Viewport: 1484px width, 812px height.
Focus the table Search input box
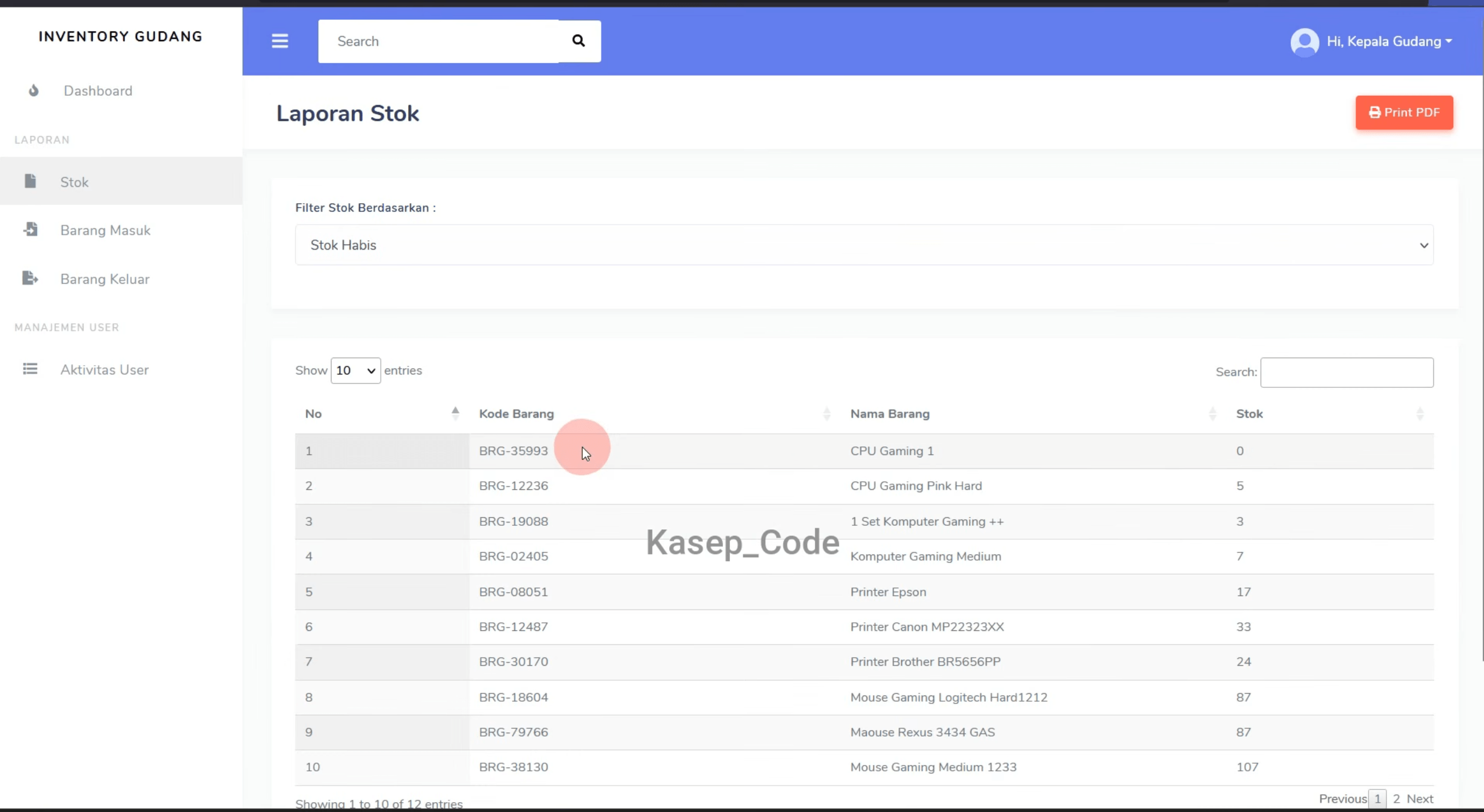(1346, 372)
